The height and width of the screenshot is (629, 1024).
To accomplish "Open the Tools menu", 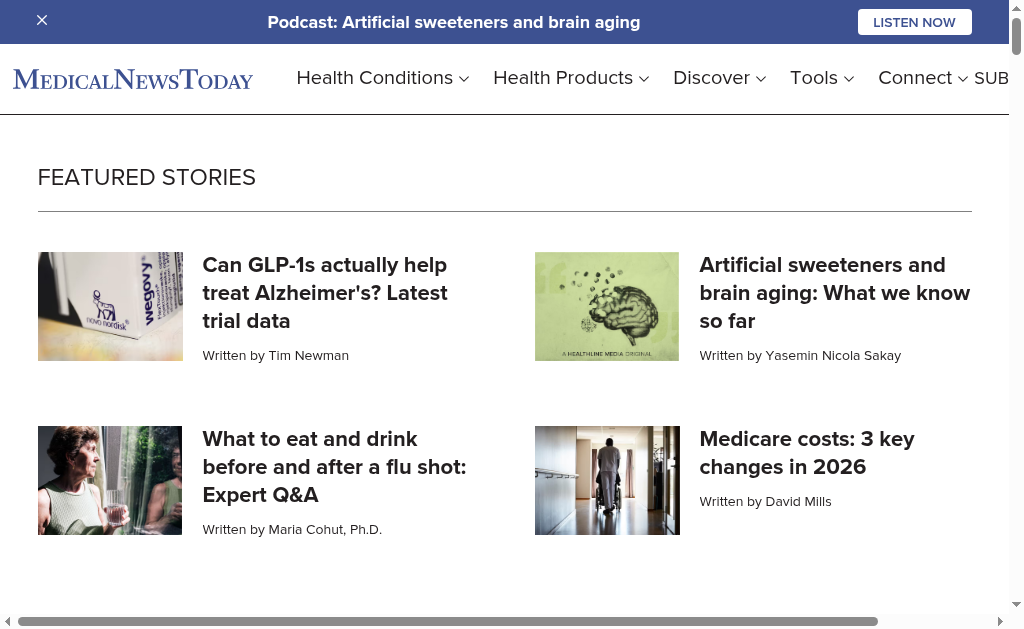I will coord(821,78).
